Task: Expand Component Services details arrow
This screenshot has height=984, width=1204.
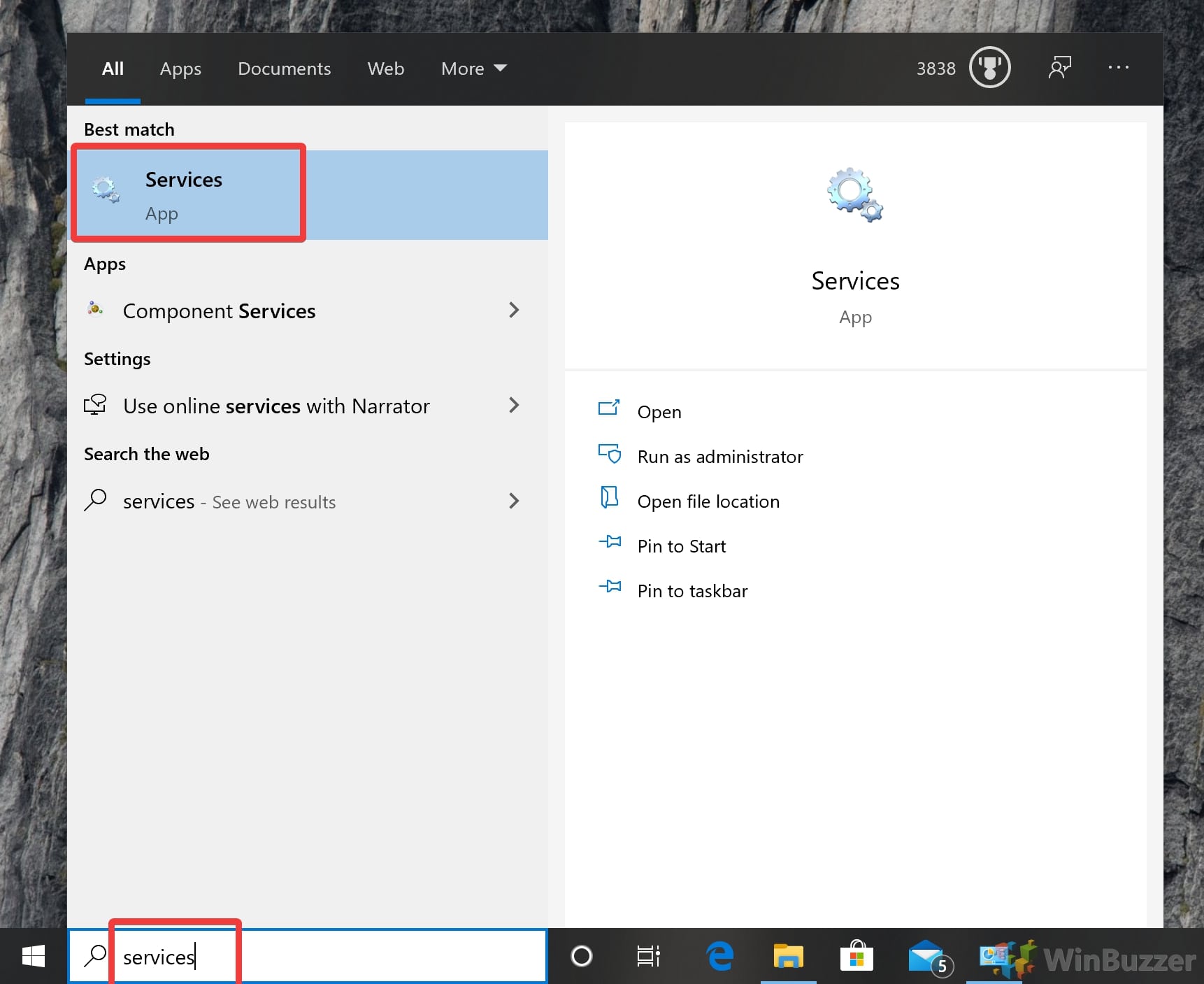Action: point(514,310)
